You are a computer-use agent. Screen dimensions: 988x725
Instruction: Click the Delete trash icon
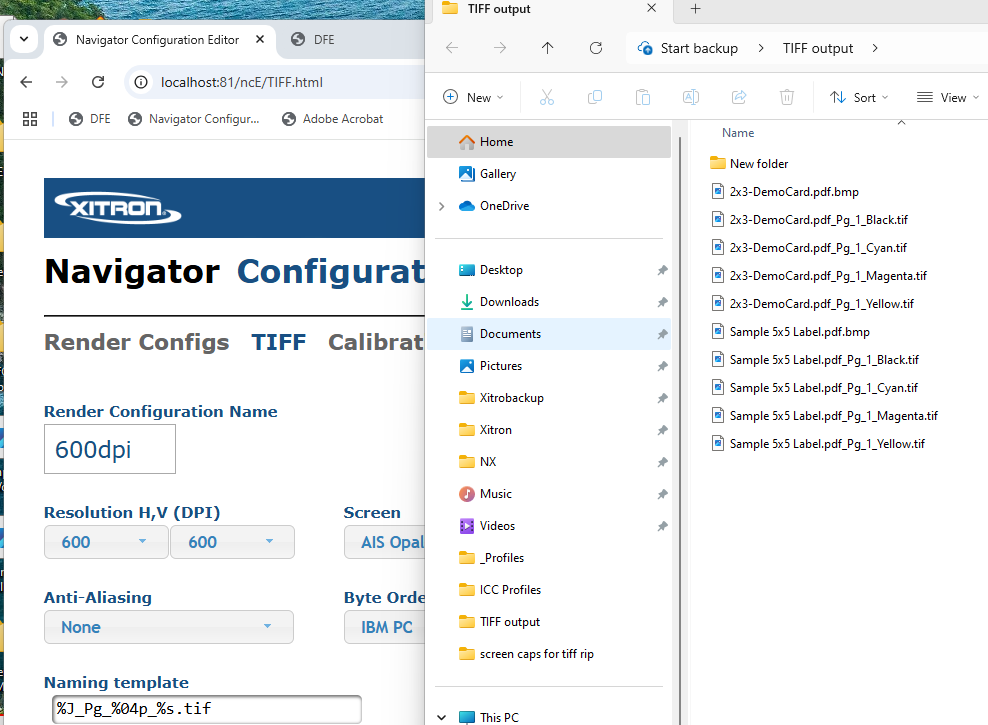786,97
